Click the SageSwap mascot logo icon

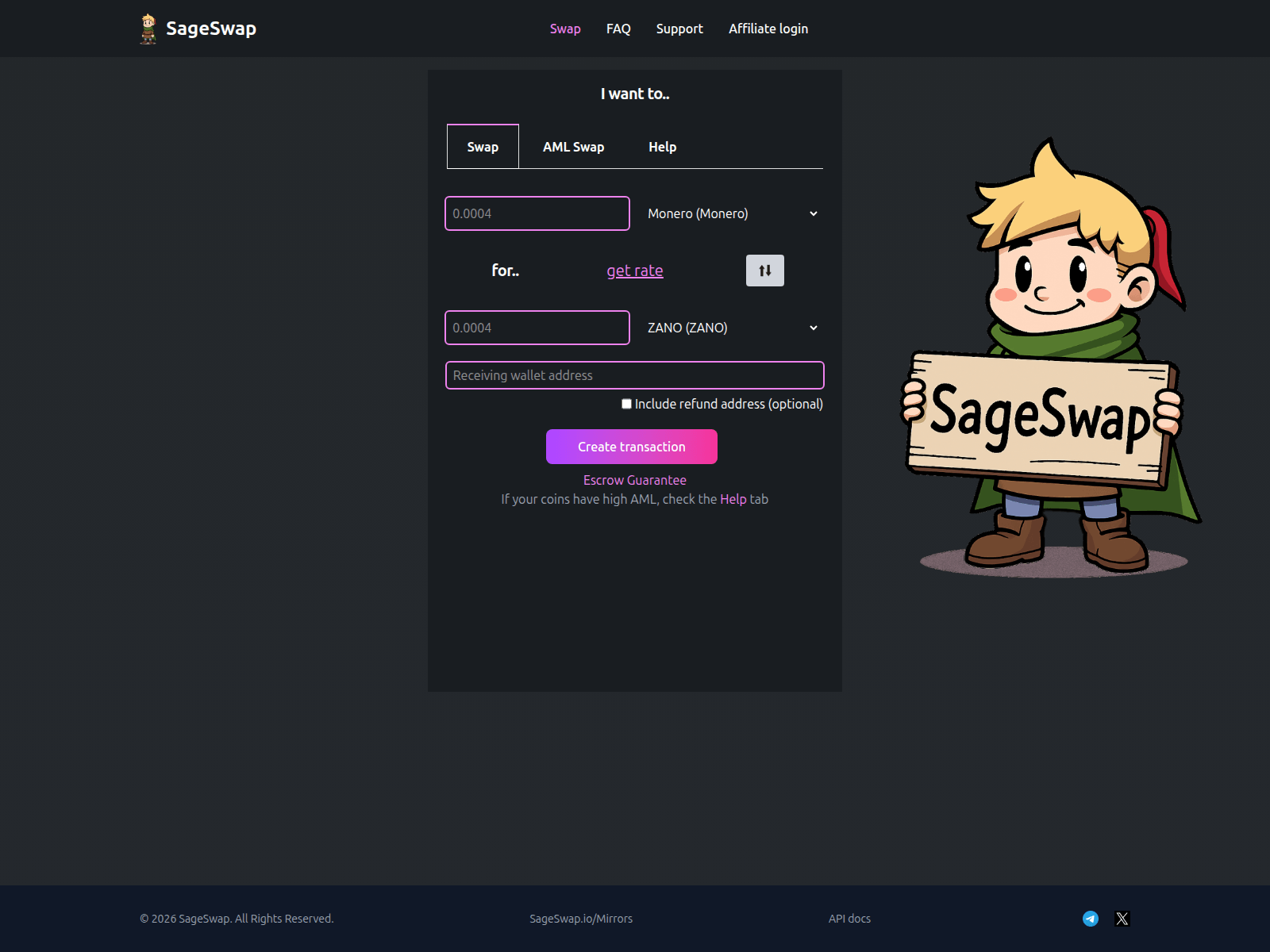tap(148, 29)
